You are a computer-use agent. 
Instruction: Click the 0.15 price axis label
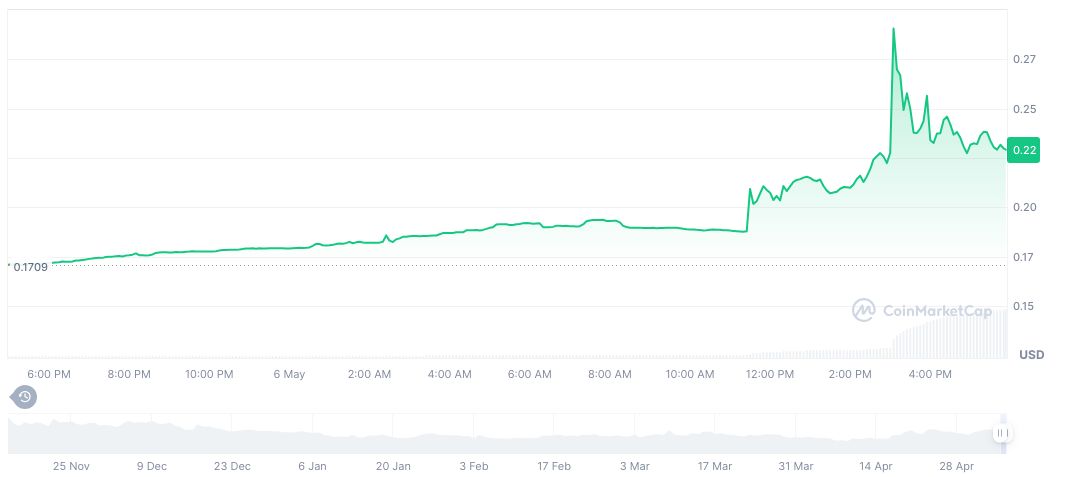point(1022,306)
